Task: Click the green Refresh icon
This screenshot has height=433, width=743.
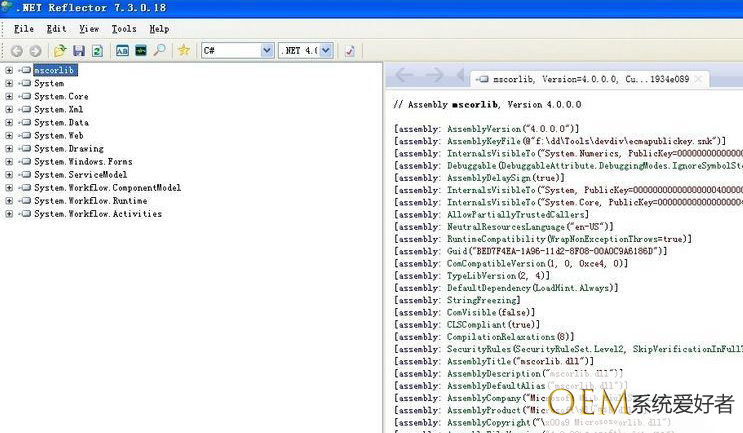Action: pos(97,50)
